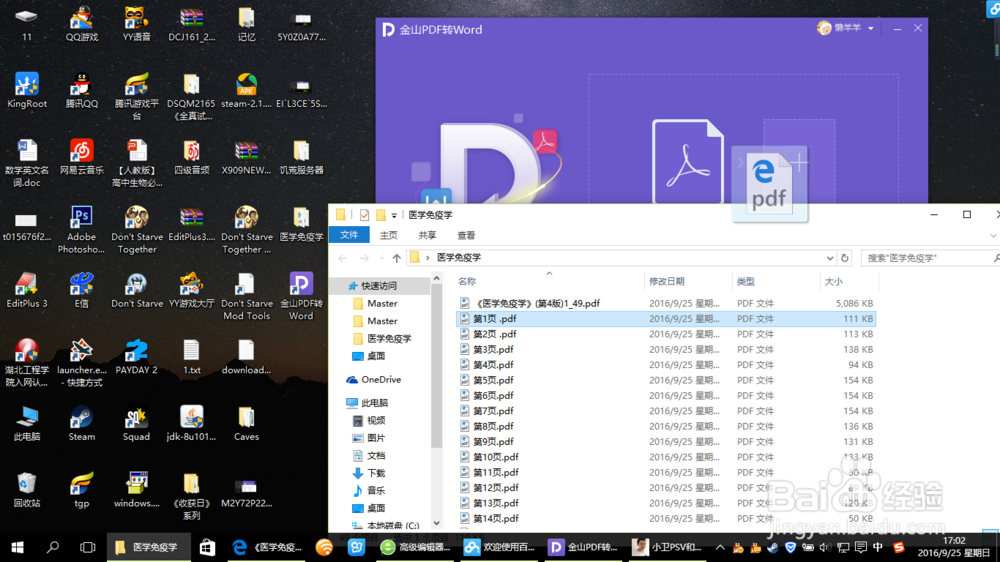Select the Caves folder on desktop
1000x562 pixels.
246,424
